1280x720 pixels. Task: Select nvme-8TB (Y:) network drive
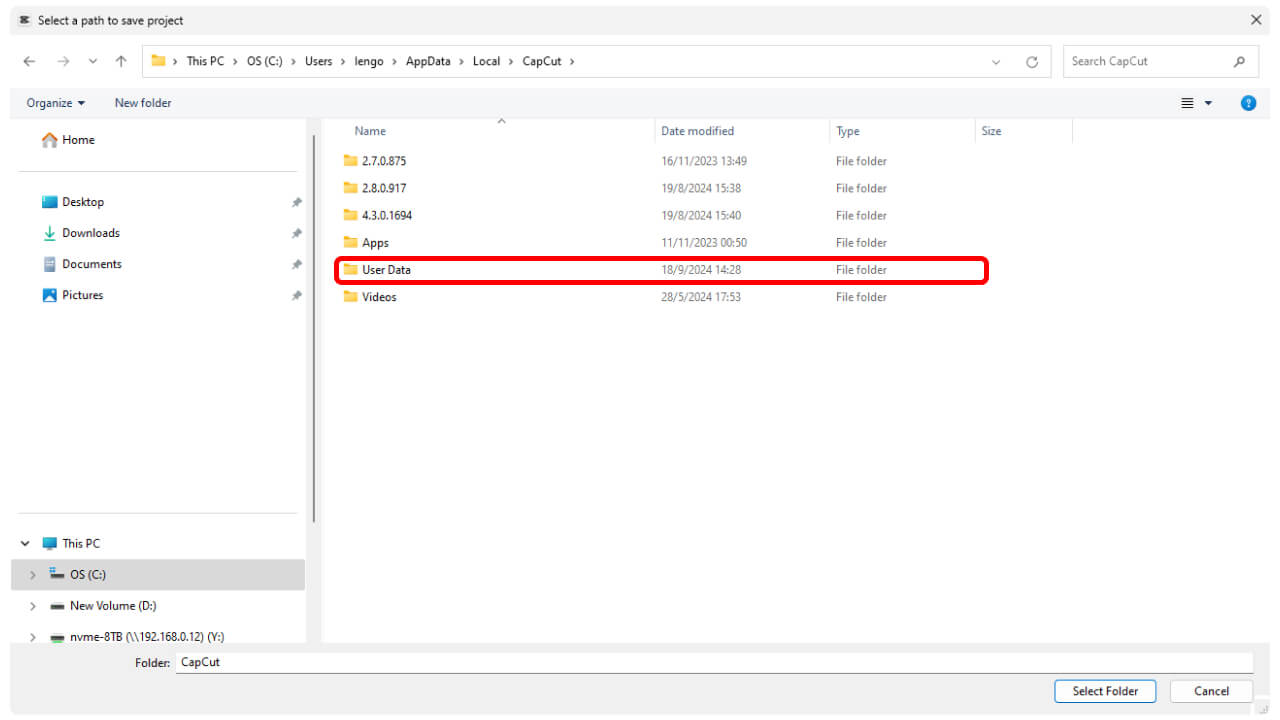click(137, 637)
